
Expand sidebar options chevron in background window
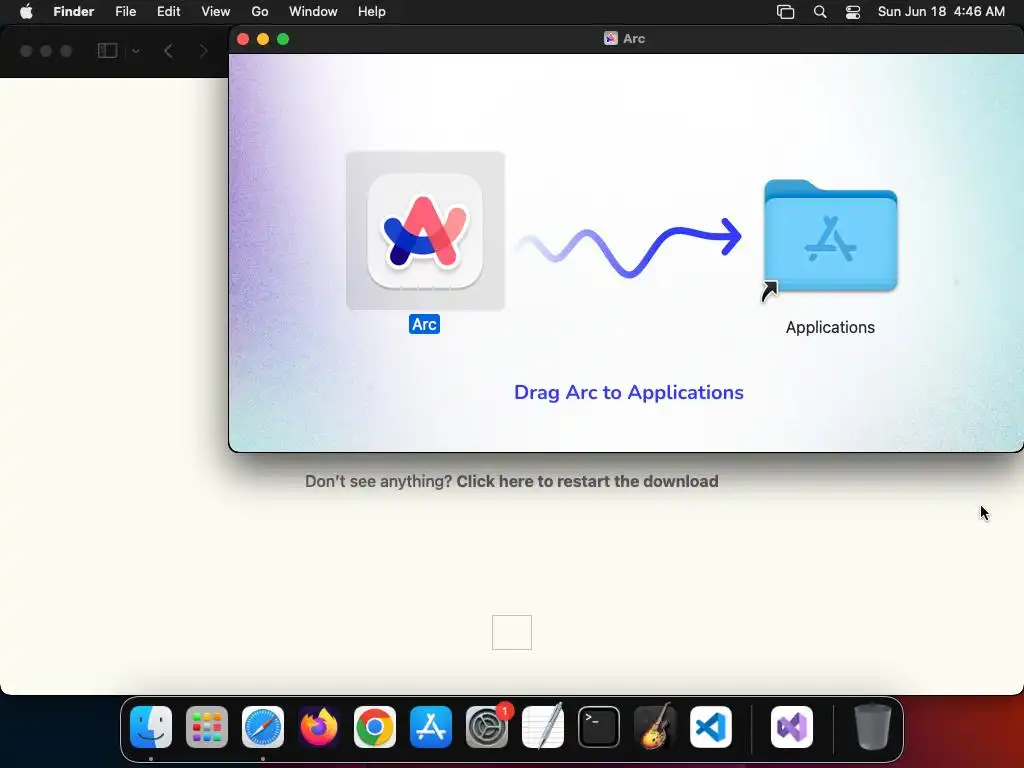136,51
